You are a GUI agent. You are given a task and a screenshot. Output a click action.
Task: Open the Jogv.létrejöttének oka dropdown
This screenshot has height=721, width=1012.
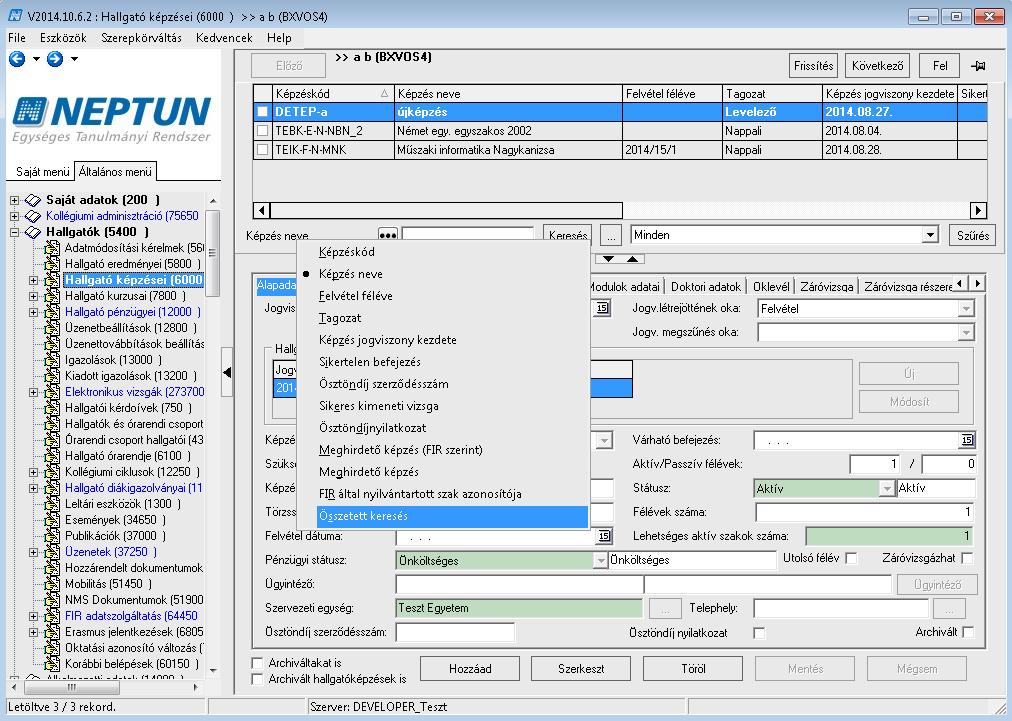[x=966, y=309]
